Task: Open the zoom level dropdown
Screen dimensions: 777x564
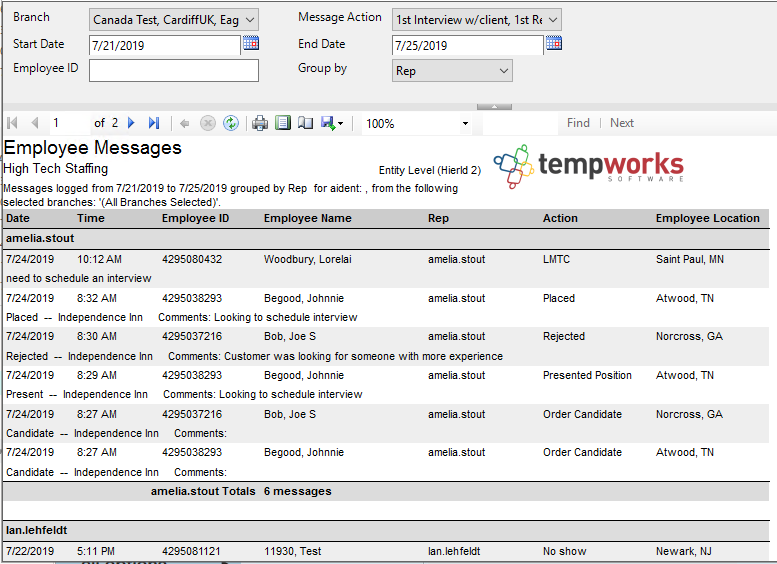Action: click(x=465, y=123)
